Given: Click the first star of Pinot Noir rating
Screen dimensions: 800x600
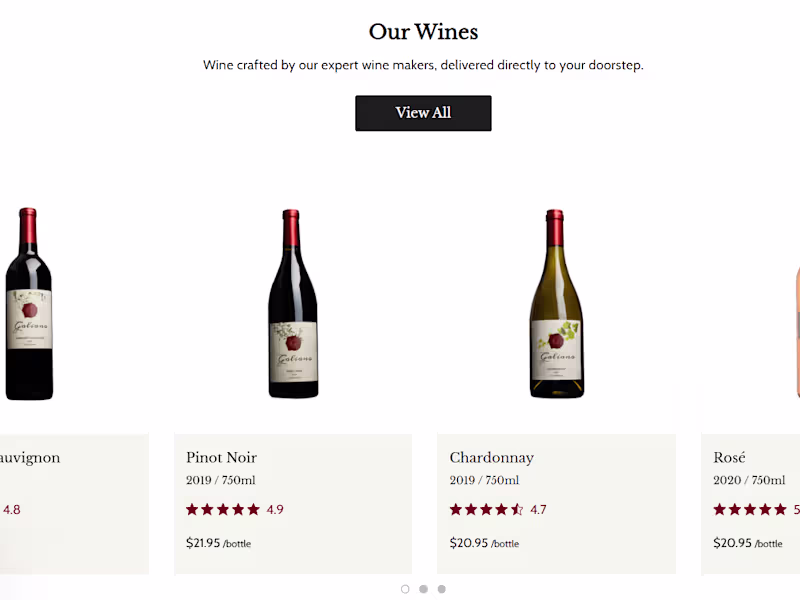Looking at the screenshot, I should tap(193, 510).
